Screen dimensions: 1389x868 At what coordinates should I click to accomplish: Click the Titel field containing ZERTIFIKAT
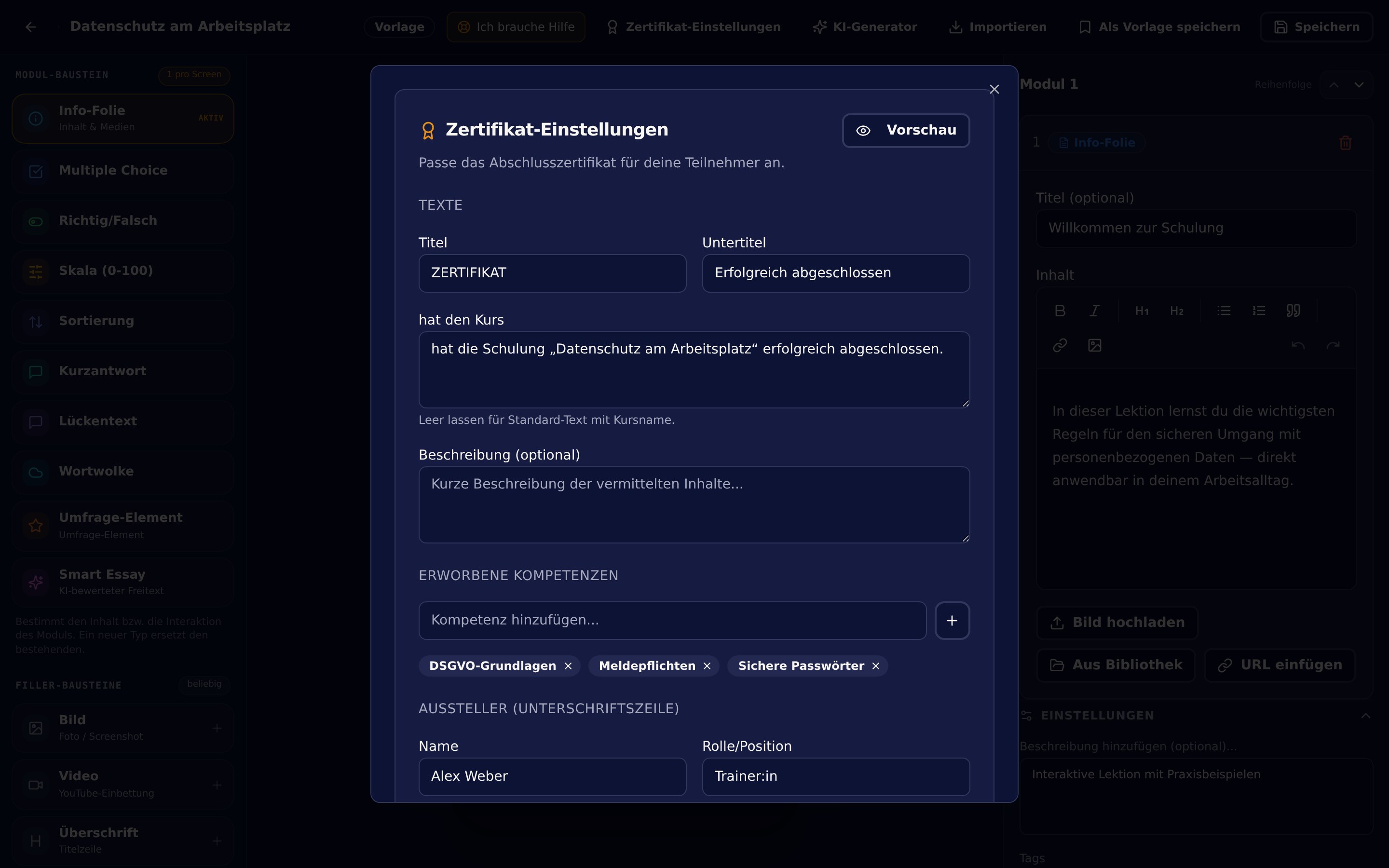[x=552, y=273]
